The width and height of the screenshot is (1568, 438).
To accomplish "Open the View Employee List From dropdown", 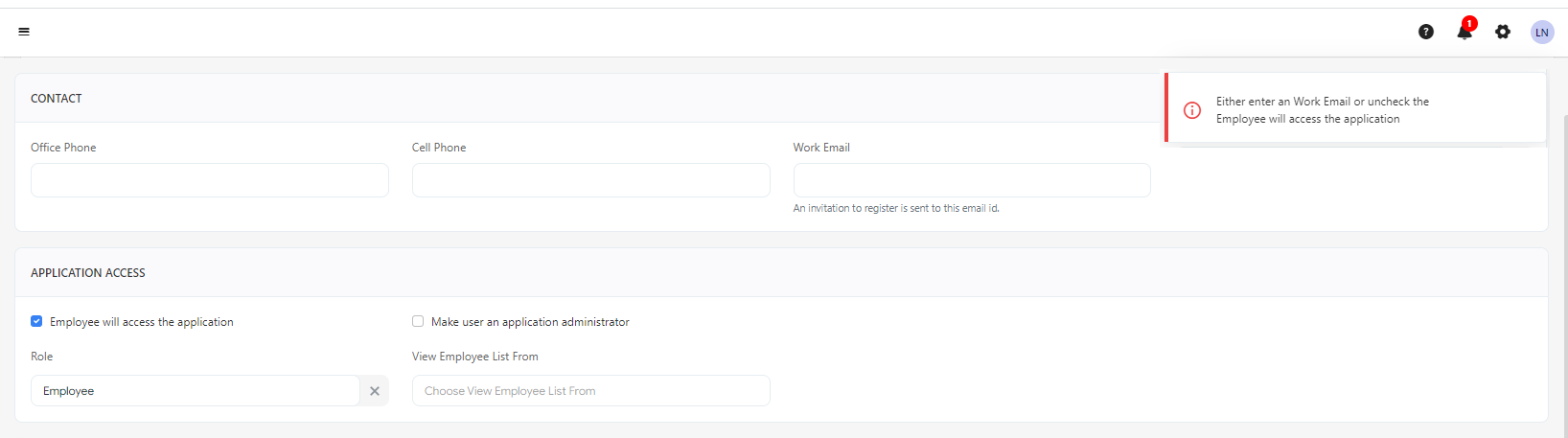I will pyautogui.click(x=590, y=391).
